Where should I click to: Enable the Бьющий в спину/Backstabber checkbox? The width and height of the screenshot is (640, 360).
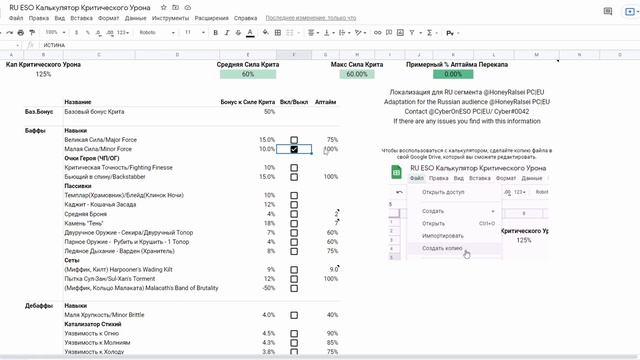294,177
